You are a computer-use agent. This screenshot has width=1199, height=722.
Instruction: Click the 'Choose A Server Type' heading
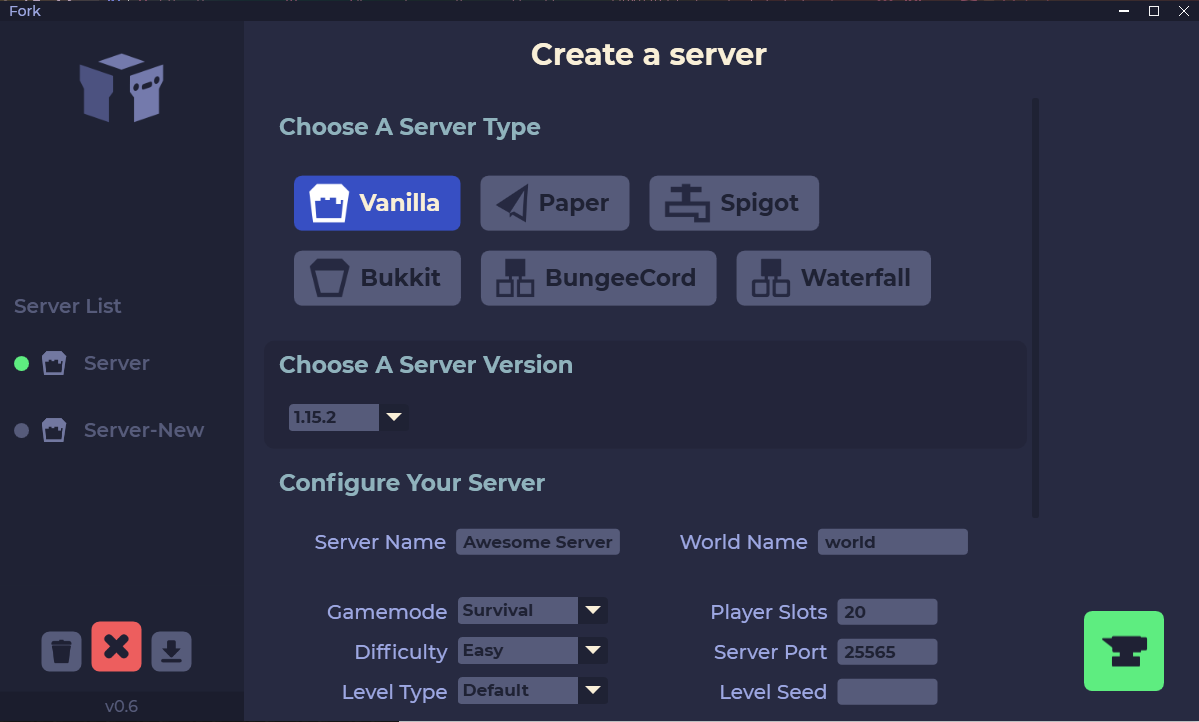point(409,127)
